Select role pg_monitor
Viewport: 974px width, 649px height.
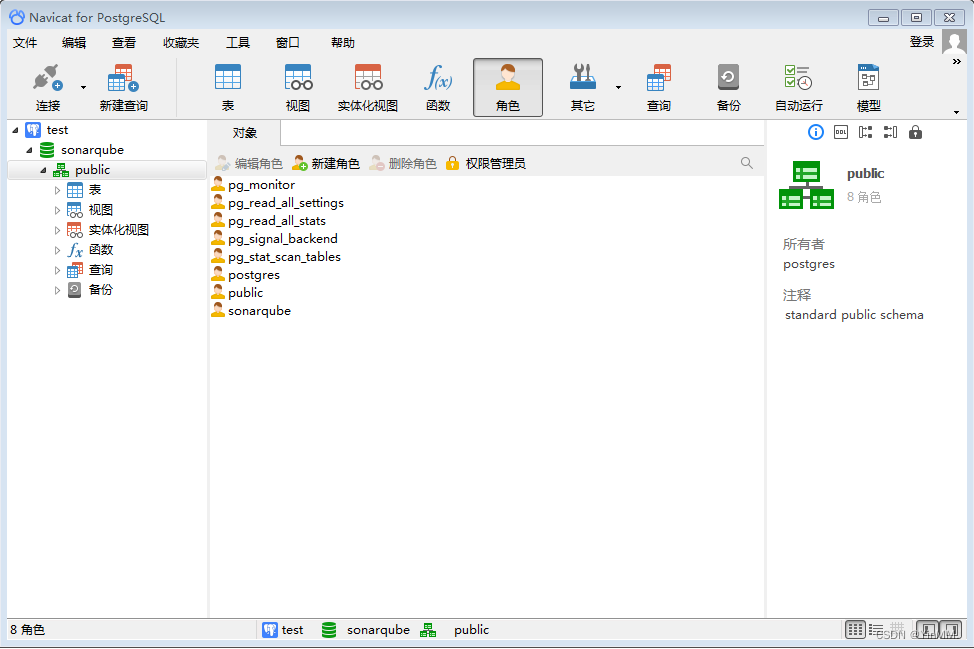click(261, 184)
